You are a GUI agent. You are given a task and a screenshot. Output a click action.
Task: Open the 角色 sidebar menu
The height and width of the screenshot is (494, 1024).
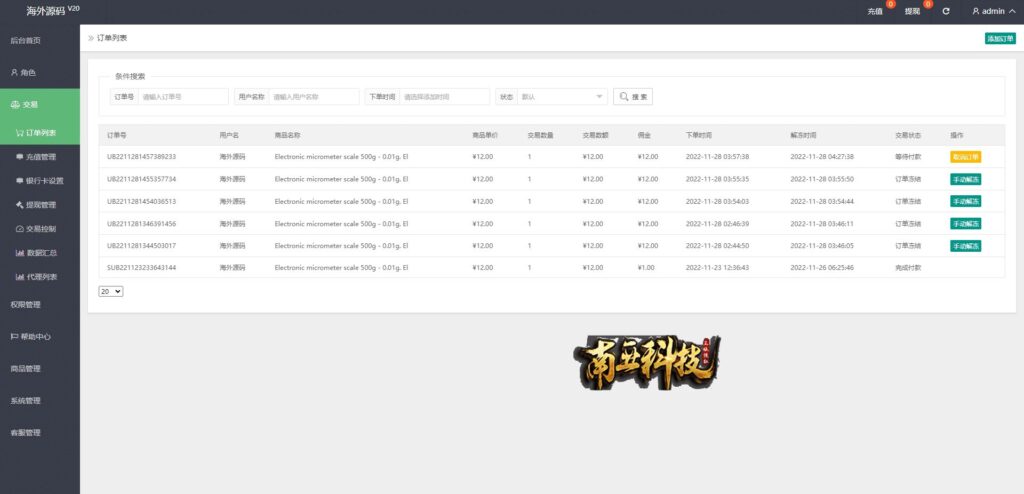(x=40, y=73)
